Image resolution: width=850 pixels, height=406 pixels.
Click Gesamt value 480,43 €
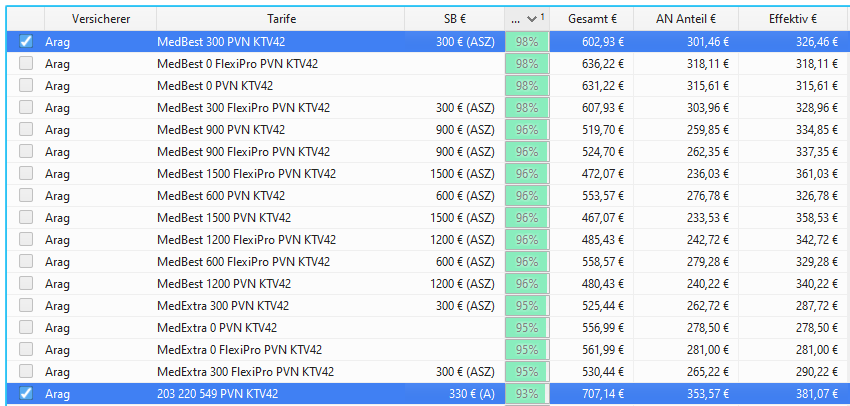601,283
